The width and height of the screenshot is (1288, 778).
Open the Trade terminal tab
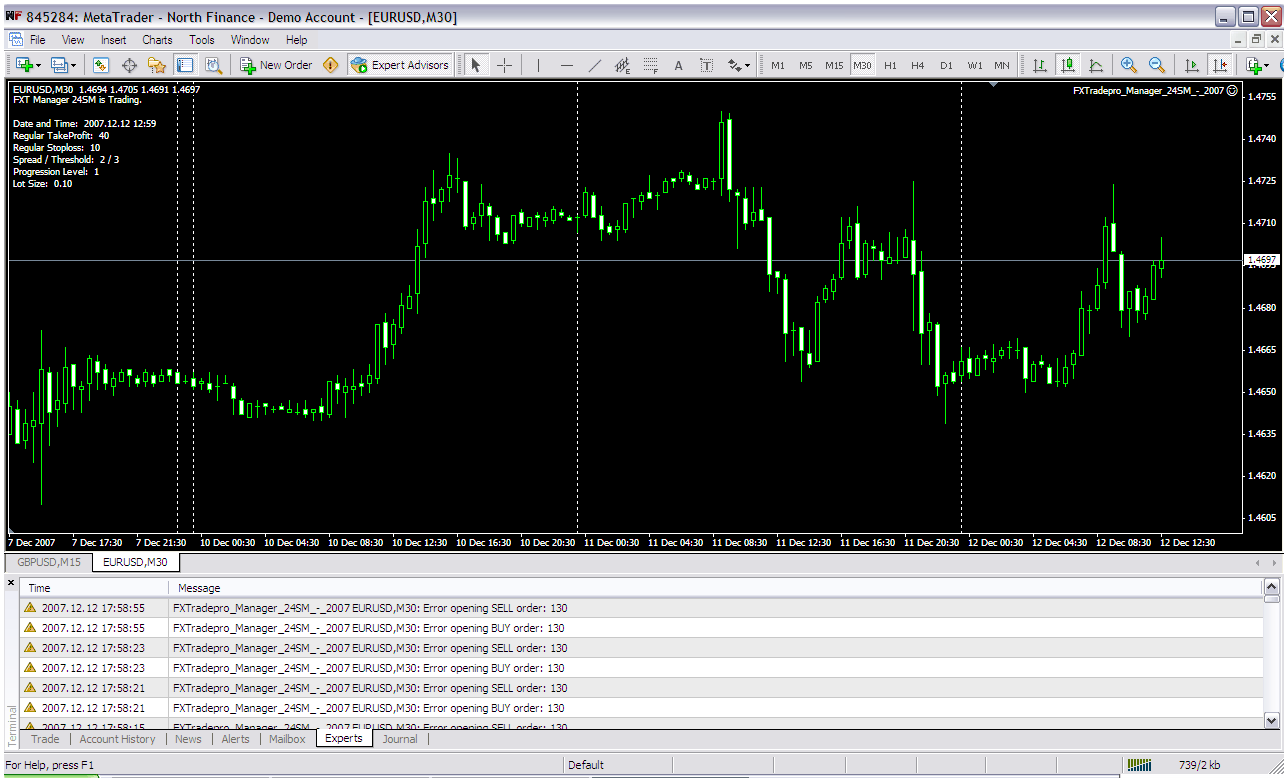tap(45, 739)
